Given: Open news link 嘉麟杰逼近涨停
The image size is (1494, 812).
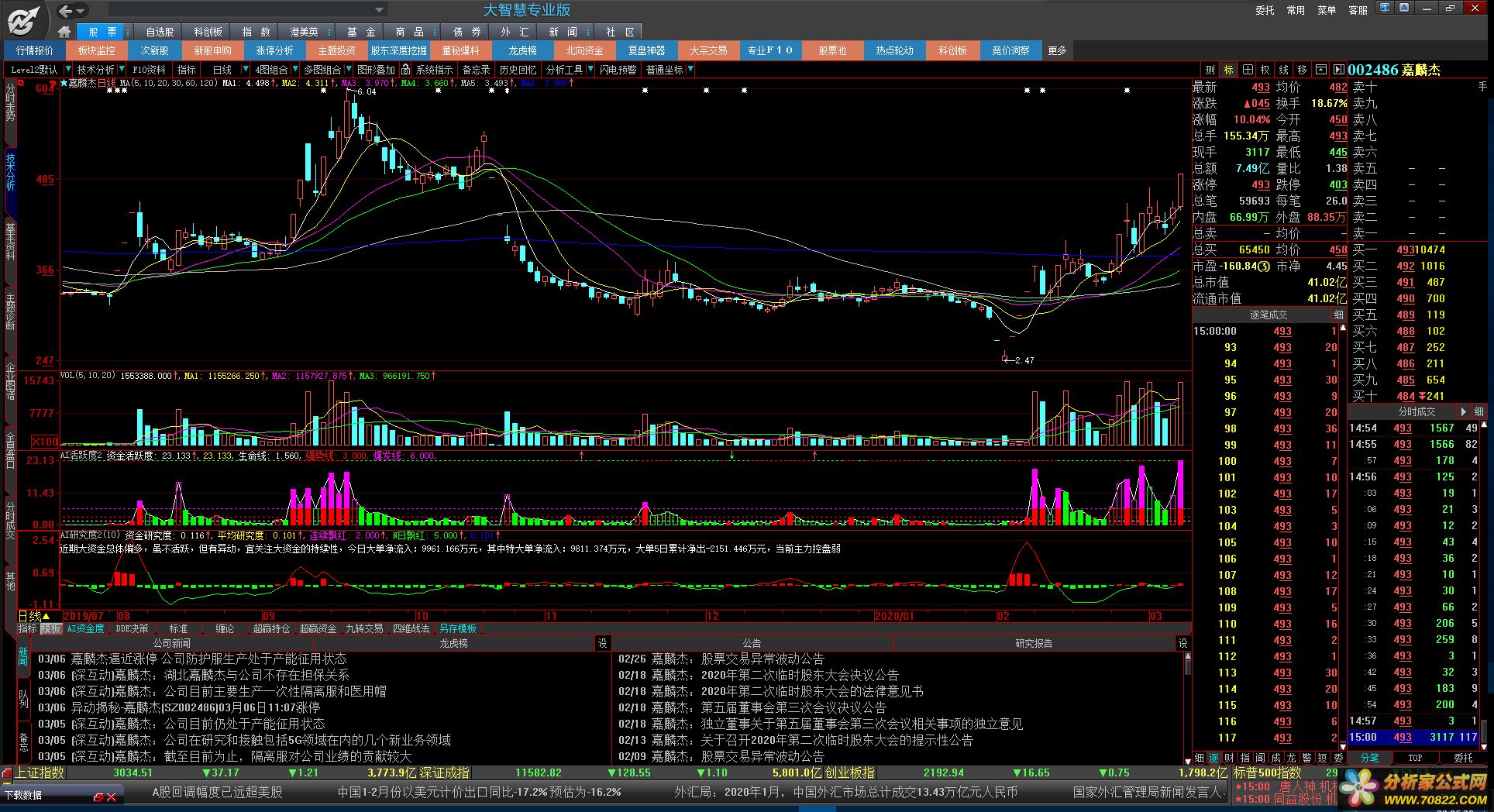Looking at the screenshot, I should coord(208,659).
